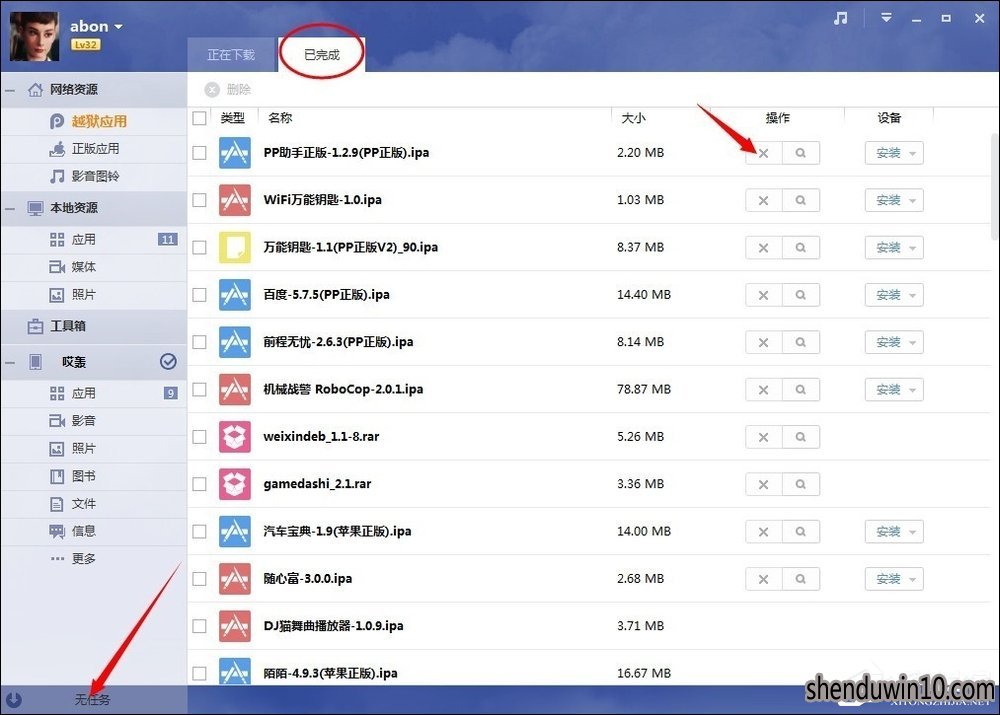The width and height of the screenshot is (1000, 715).
Task: Open the title bar dropdown menu icon
Action: pyautogui.click(x=886, y=18)
